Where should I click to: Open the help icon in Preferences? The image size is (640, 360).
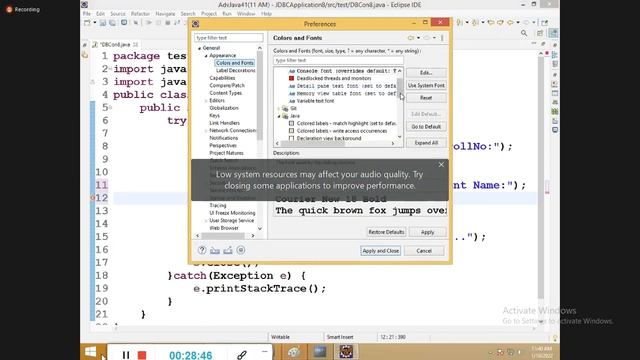(202, 250)
